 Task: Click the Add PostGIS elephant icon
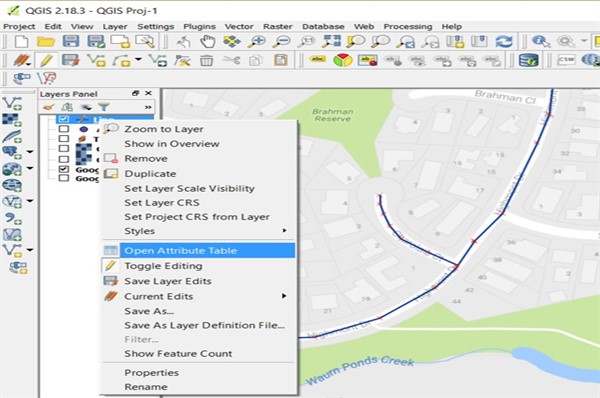12,153
